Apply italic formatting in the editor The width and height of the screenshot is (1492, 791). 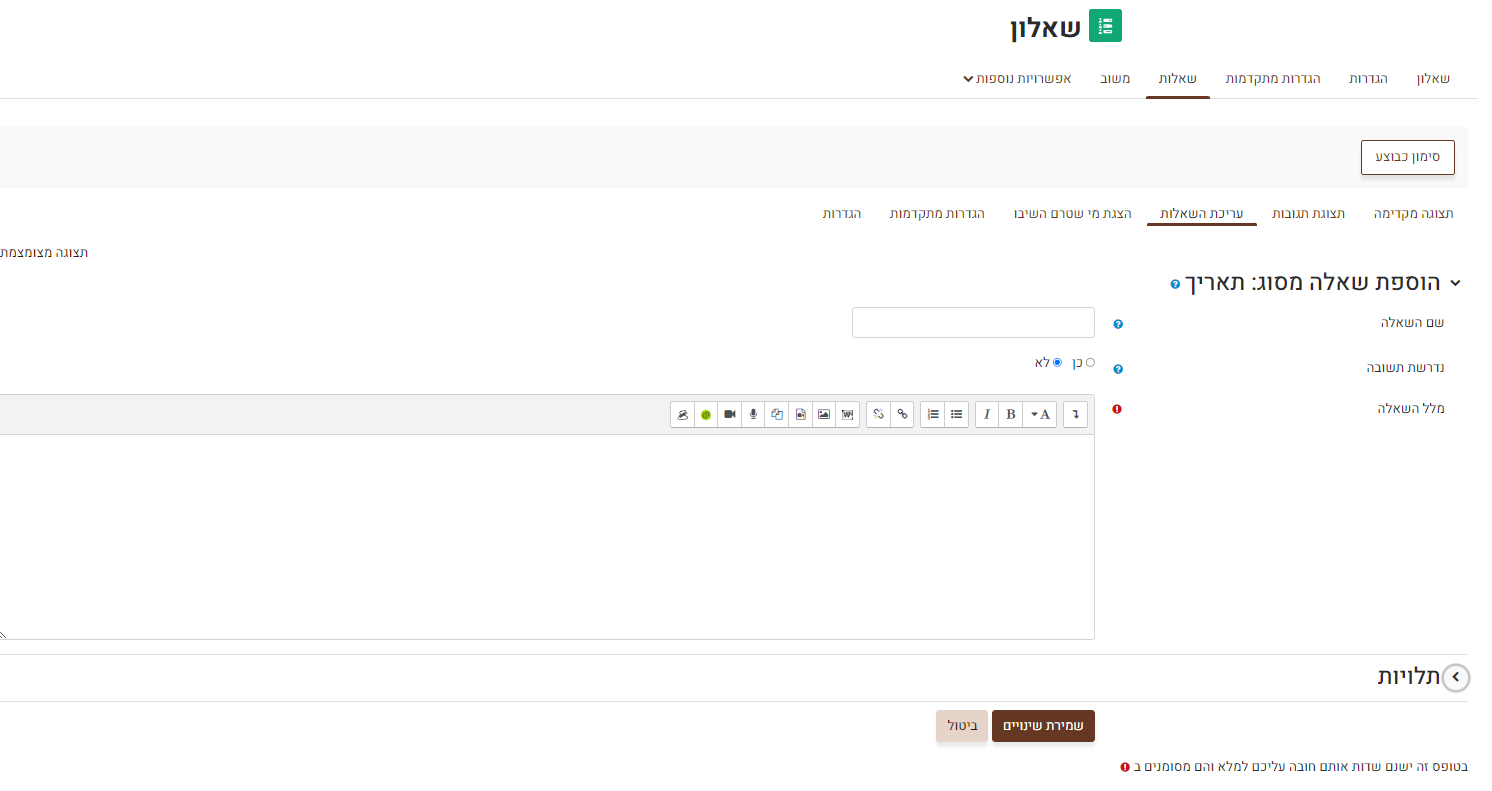987,414
